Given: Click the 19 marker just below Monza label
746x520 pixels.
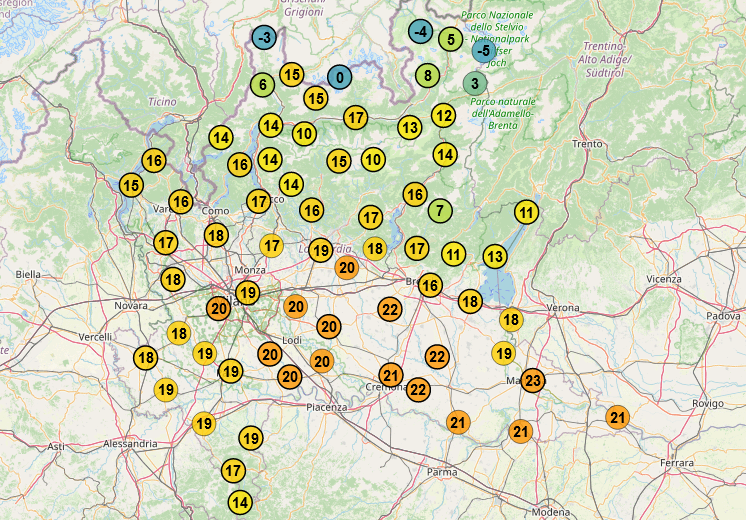Looking at the screenshot, I should click(247, 292).
